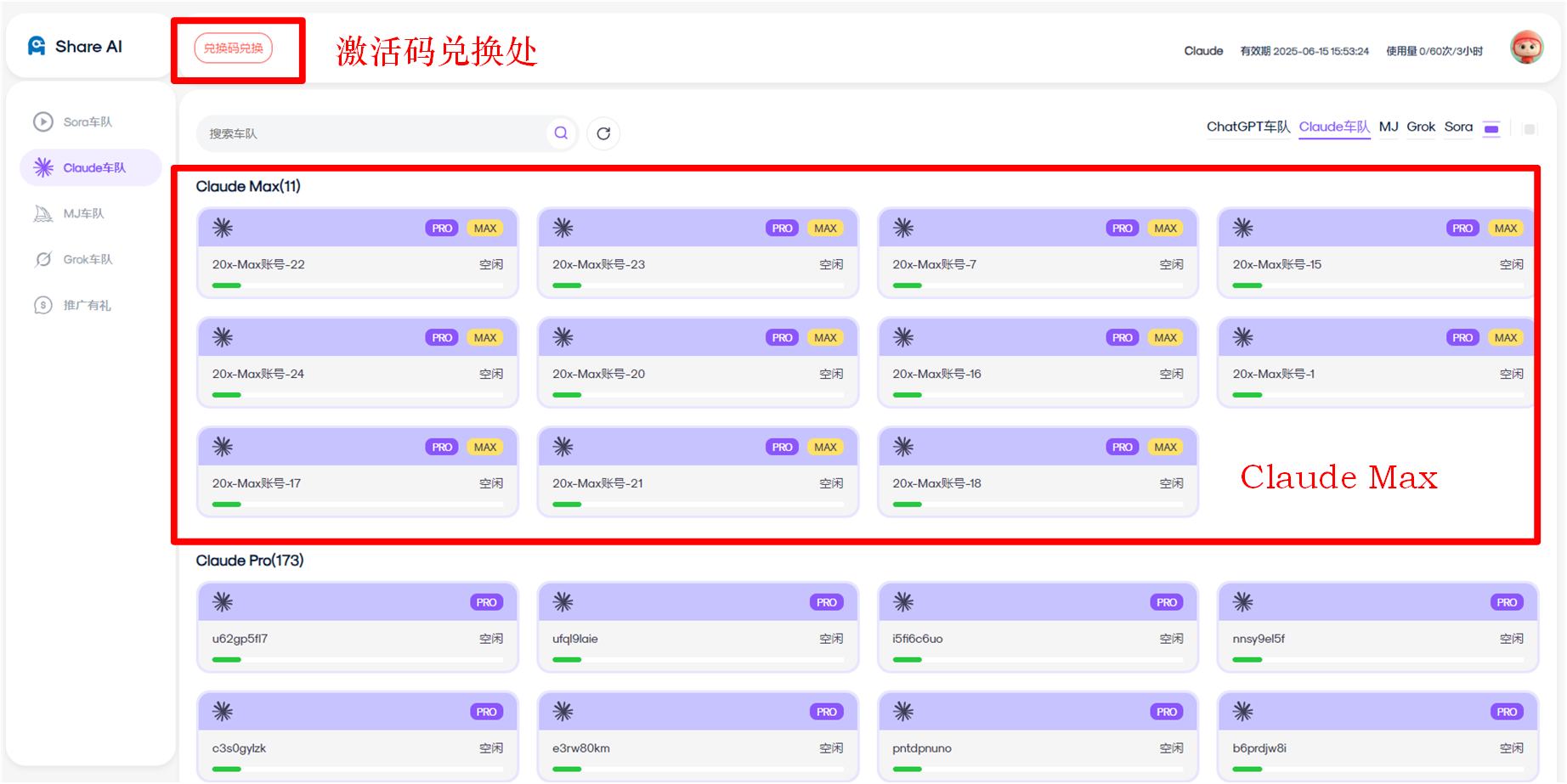Click Claude icon on 20x-Max账号-21 card
The width and height of the screenshot is (1567, 784).
tap(563, 447)
